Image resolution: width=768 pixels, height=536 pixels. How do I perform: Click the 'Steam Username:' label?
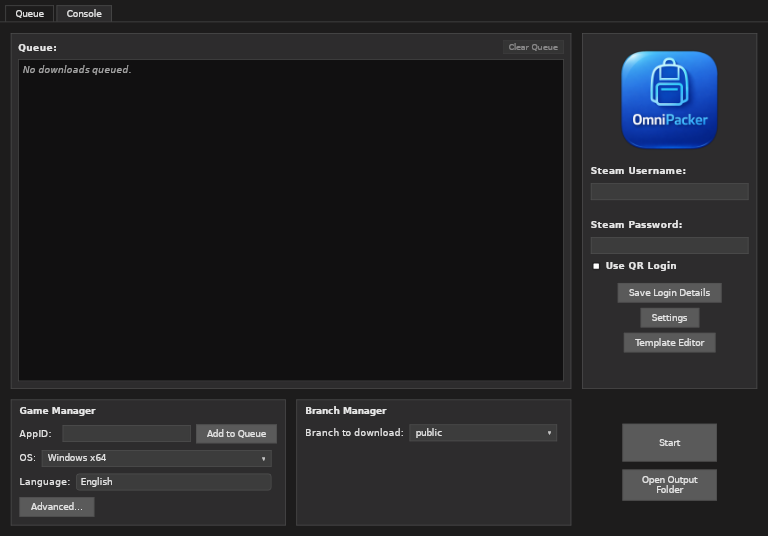tap(638, 171)
